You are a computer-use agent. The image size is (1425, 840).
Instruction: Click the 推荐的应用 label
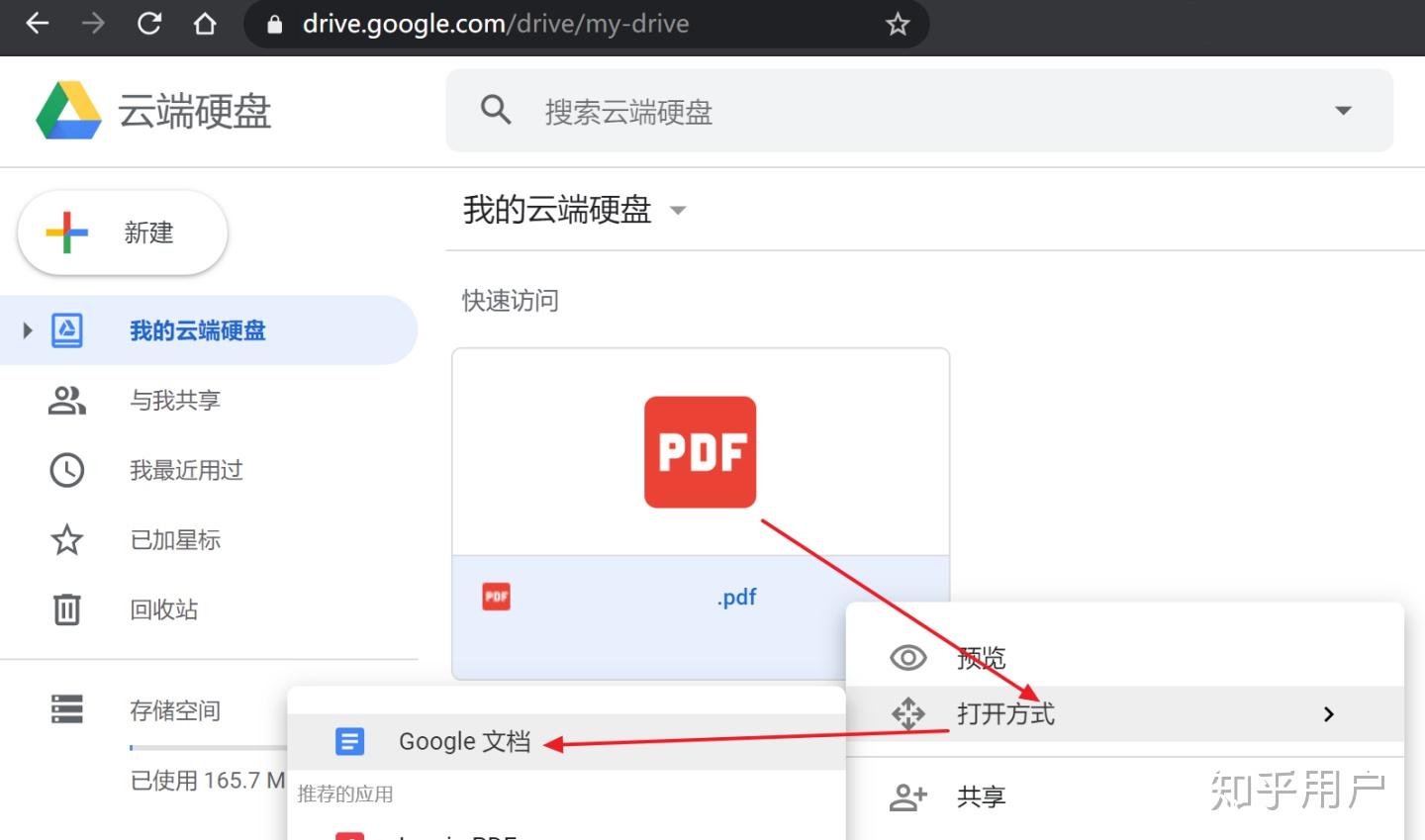coord(345,794)
